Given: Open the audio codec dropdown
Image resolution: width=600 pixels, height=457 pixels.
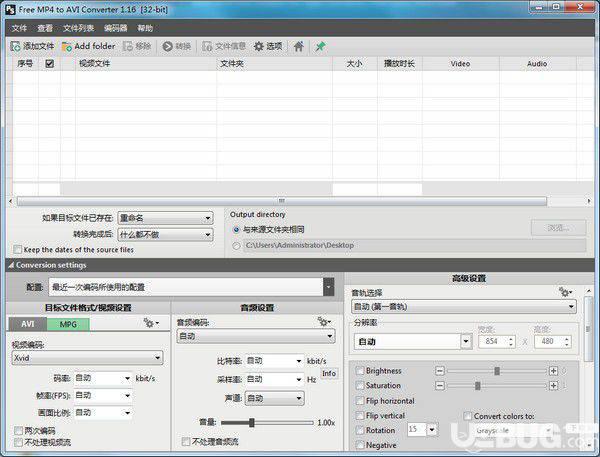Looking at the screenshot, I should (256, 336).
